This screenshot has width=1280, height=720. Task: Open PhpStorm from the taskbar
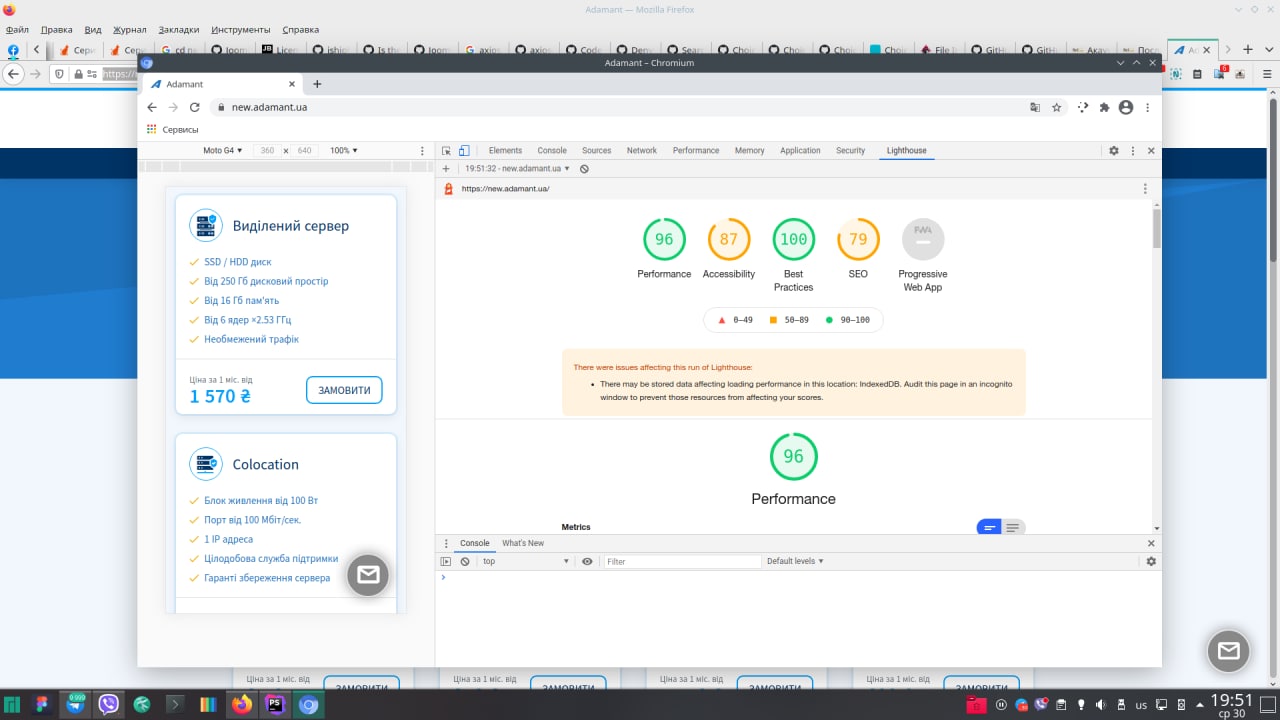pos(275,705)
